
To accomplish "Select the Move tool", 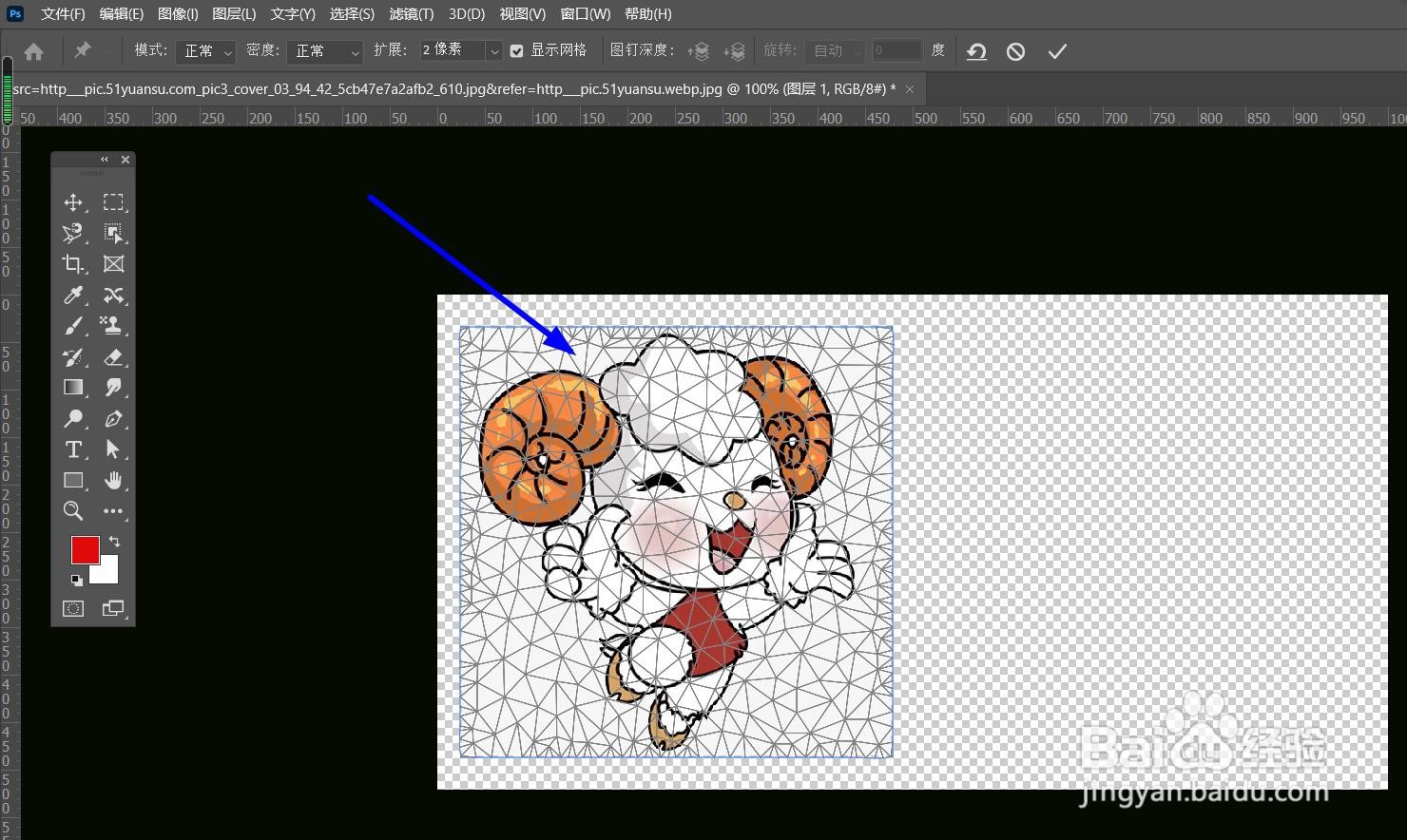I will coord(73,202).
